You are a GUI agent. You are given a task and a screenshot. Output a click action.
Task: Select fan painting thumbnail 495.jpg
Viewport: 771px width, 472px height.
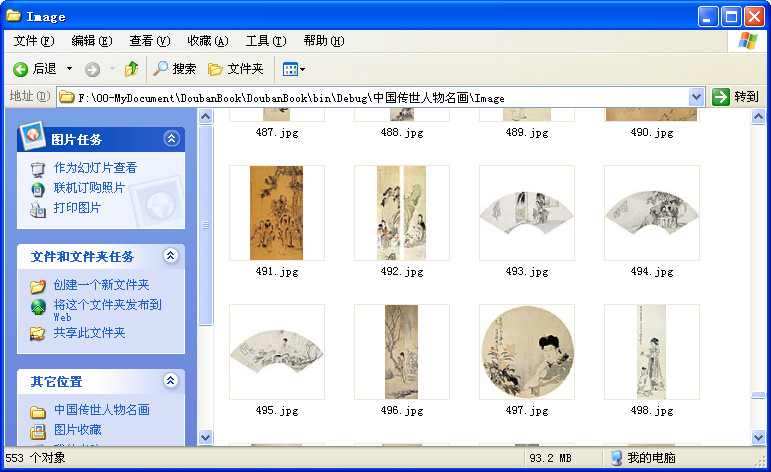point(277,352)
